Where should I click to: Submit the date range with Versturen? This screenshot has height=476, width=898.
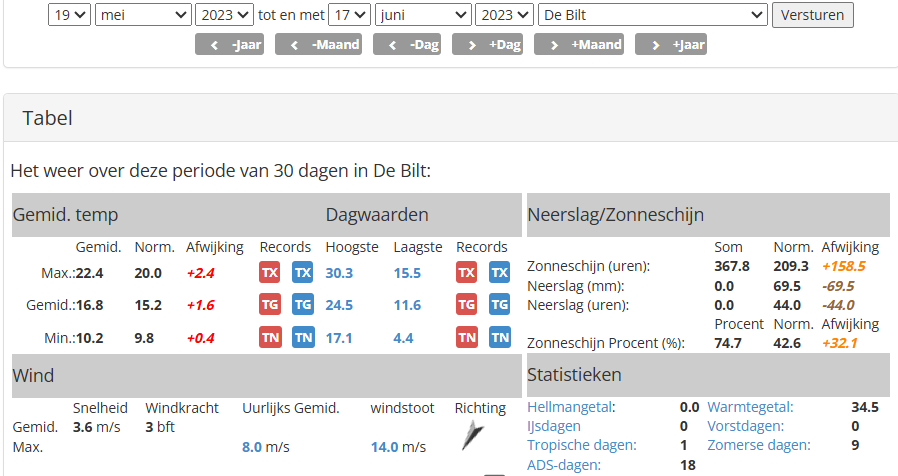click(813, 15)
